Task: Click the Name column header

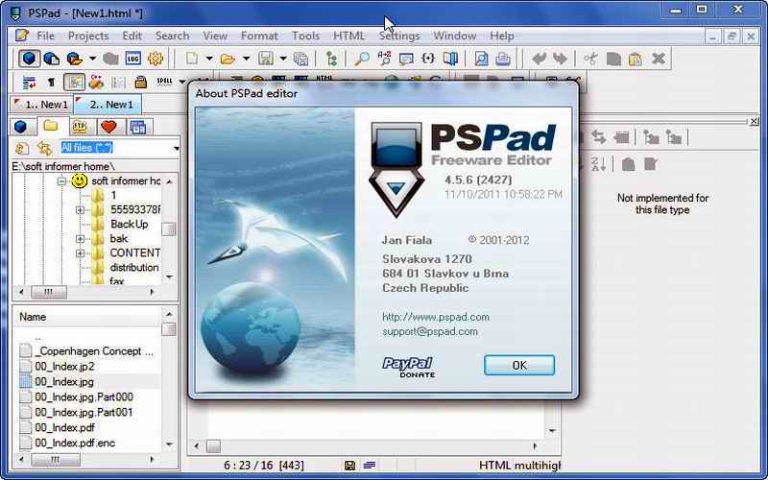Action: 87,317
